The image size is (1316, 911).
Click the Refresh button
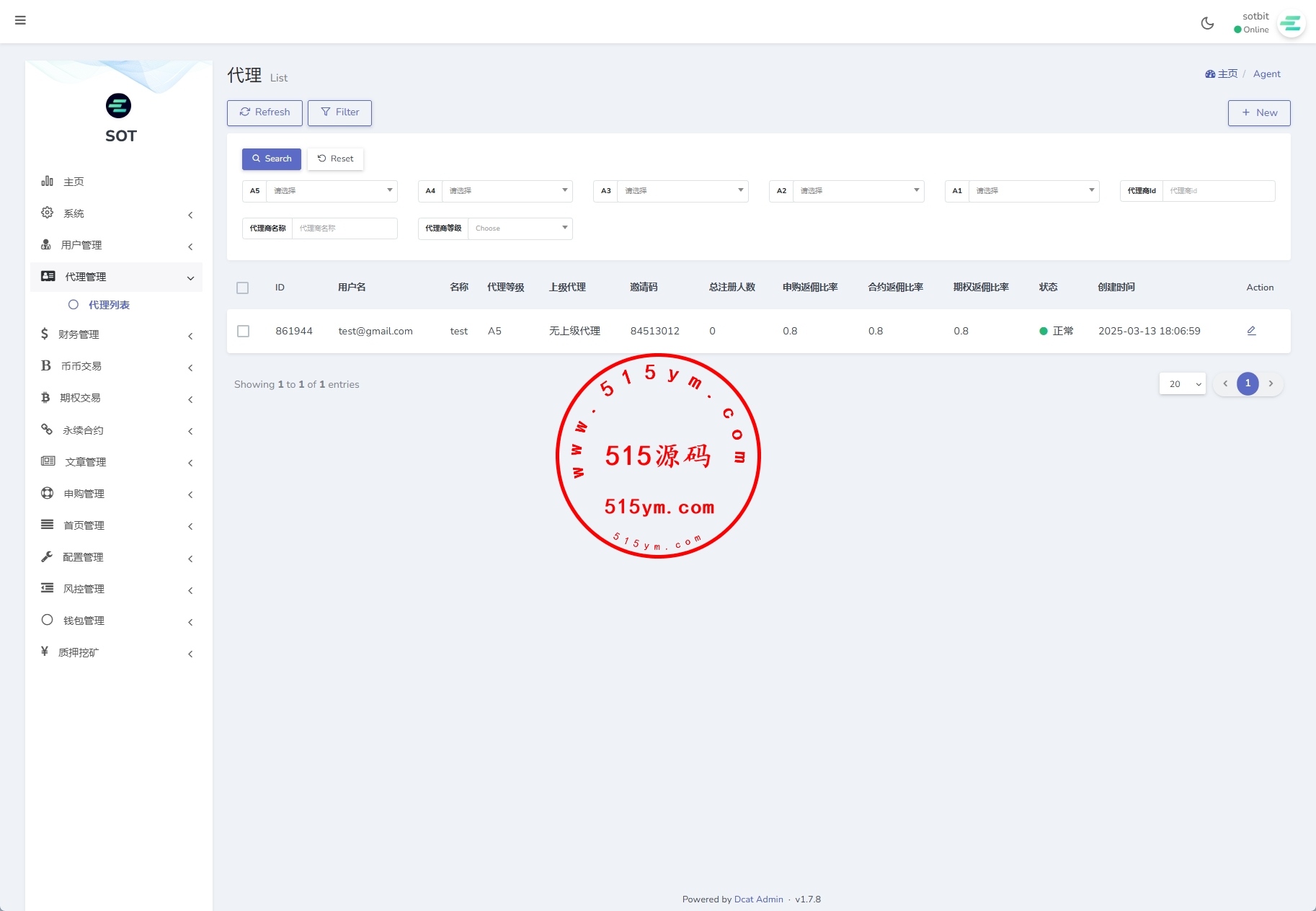coord(264,112)
